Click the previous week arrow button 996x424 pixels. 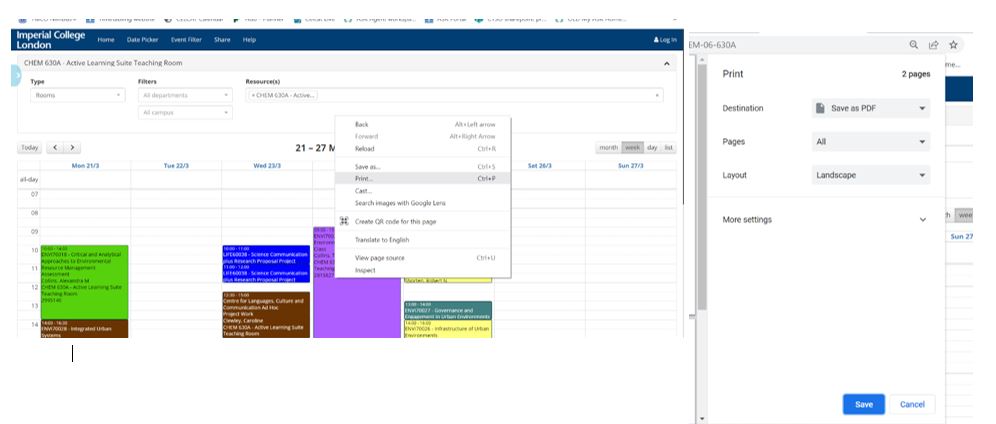[x=56, y=148]
